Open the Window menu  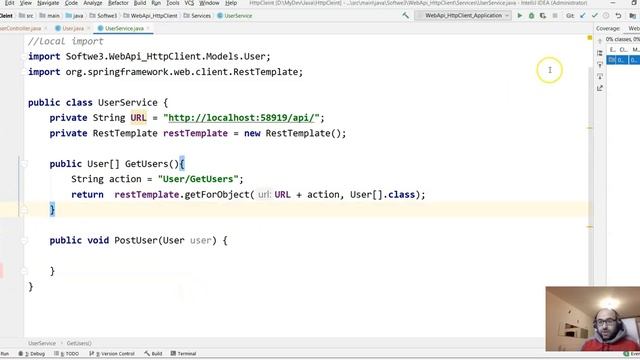[209, 3]
